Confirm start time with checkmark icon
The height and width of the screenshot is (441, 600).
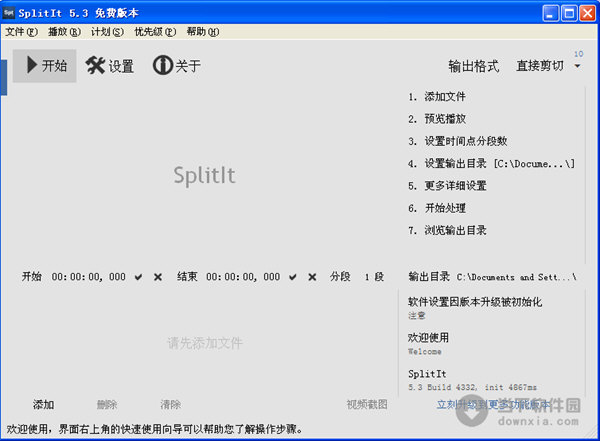(138, 277)
